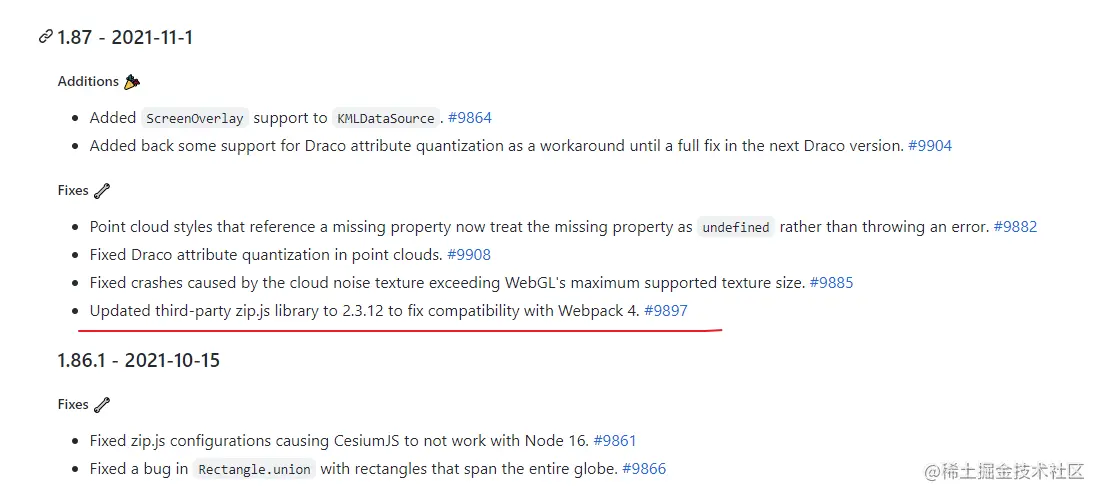Click the 1.87 - 2021-11-1 release heading
Viewport: 1101px width, 498px height.
pos(125,38)
